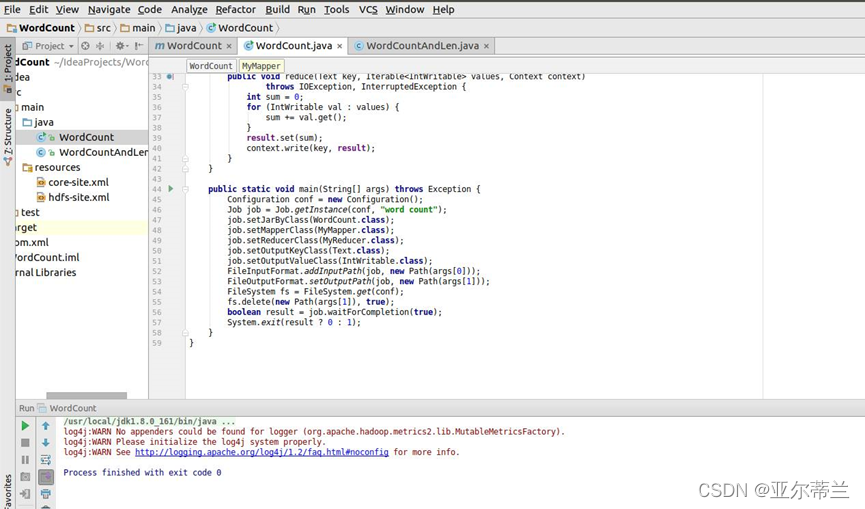Screen dimensions: 865x509
Task: Click fold end marker at line 58
Action: click(x=185, y=333)
